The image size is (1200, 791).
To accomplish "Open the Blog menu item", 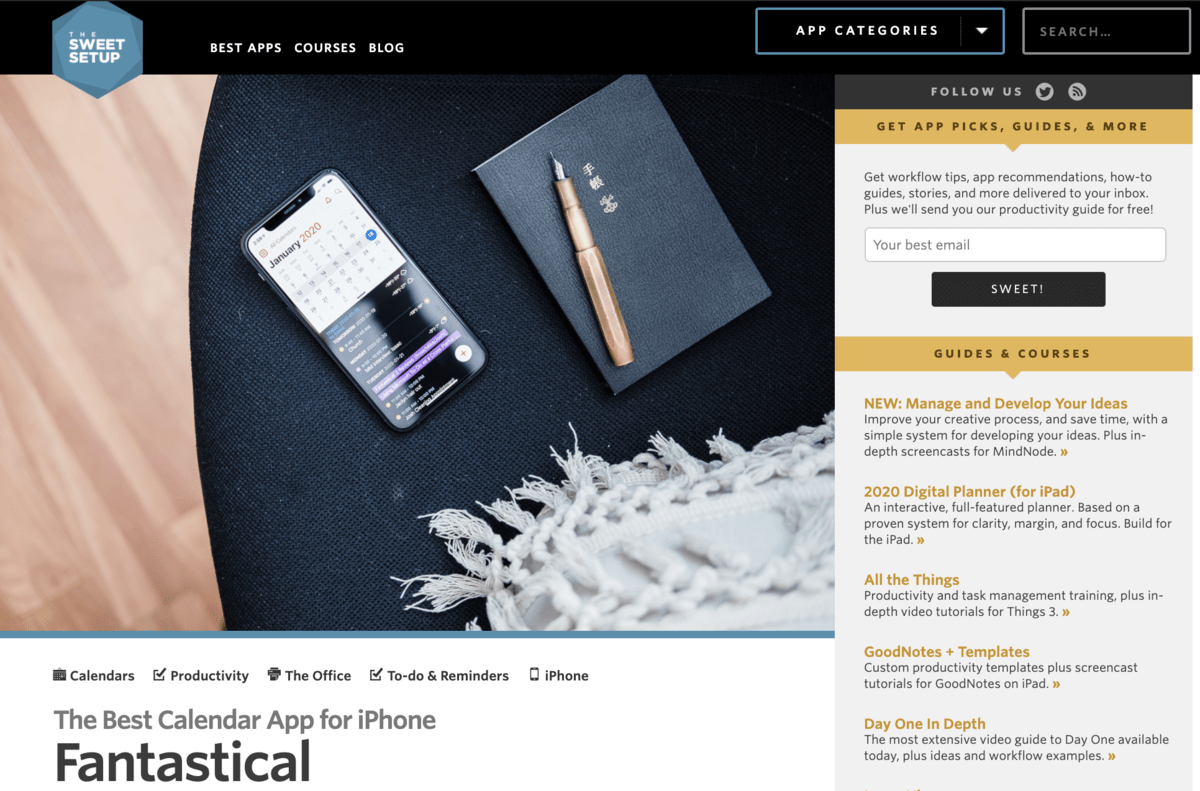I will [386, 48].
